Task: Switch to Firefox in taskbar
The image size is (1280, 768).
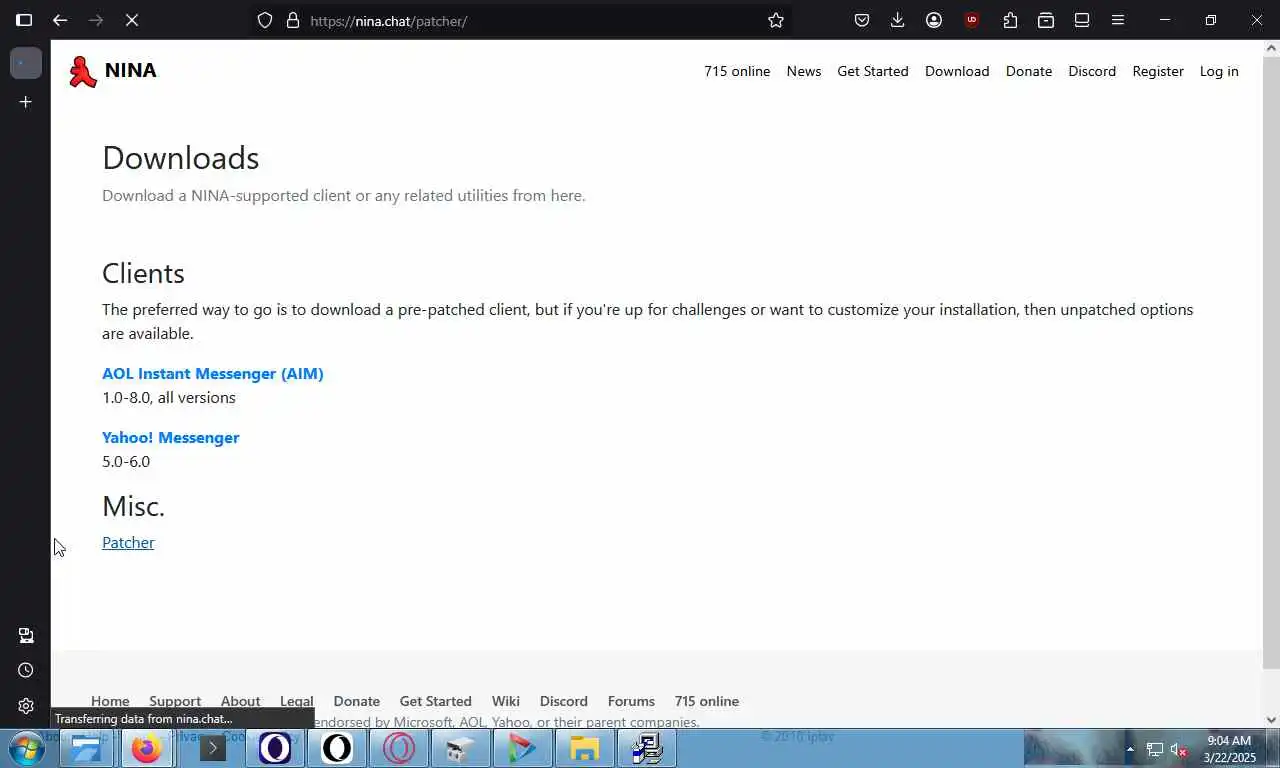Action: click(x=147, y=748)
